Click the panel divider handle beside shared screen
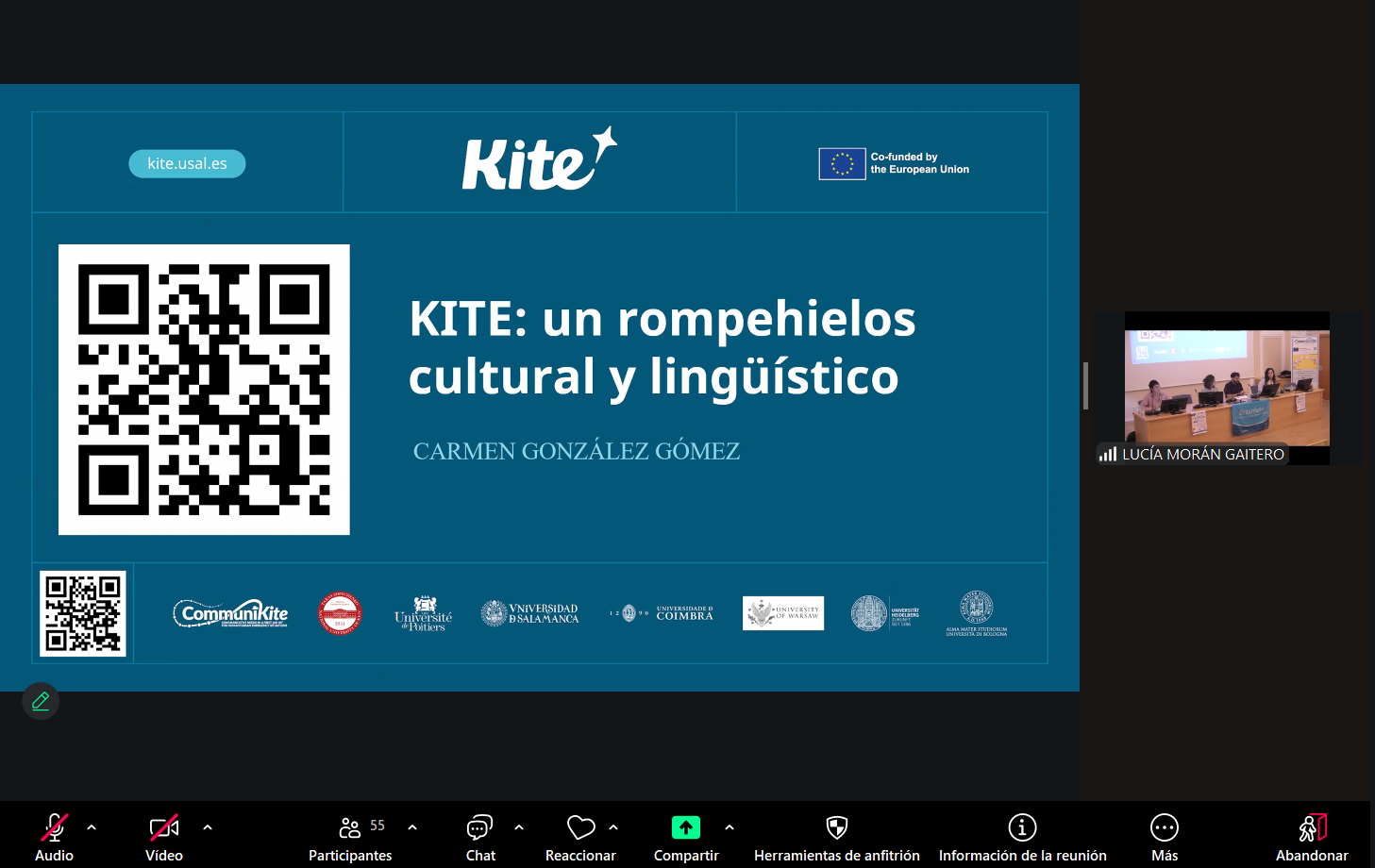This screenshot has height=868, width=1375. tap(1085, 386)
